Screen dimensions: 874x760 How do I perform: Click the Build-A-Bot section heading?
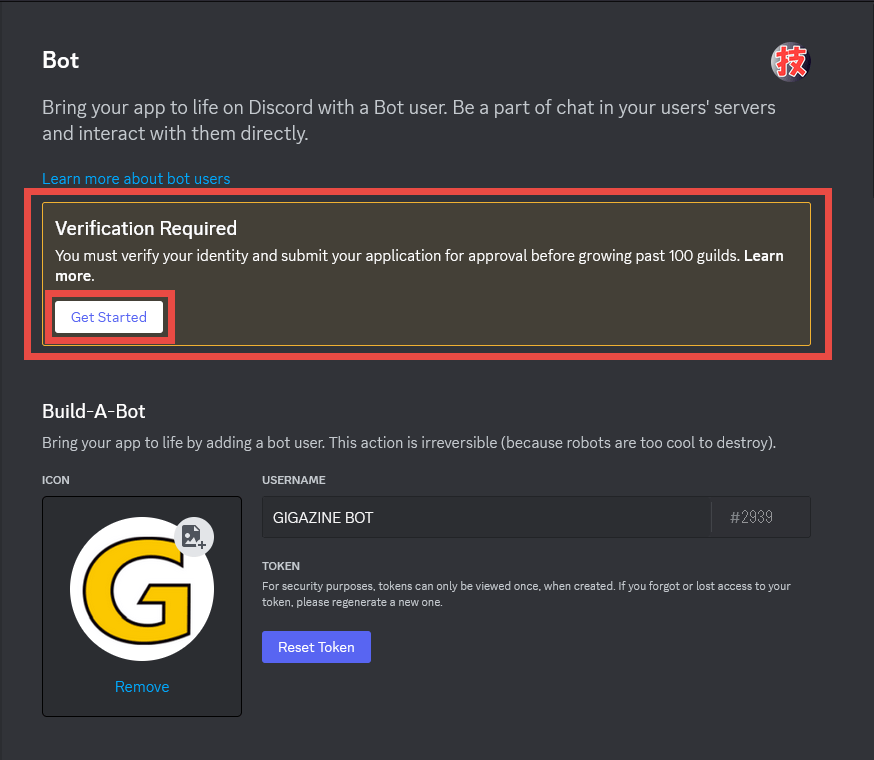pos(94,411)
